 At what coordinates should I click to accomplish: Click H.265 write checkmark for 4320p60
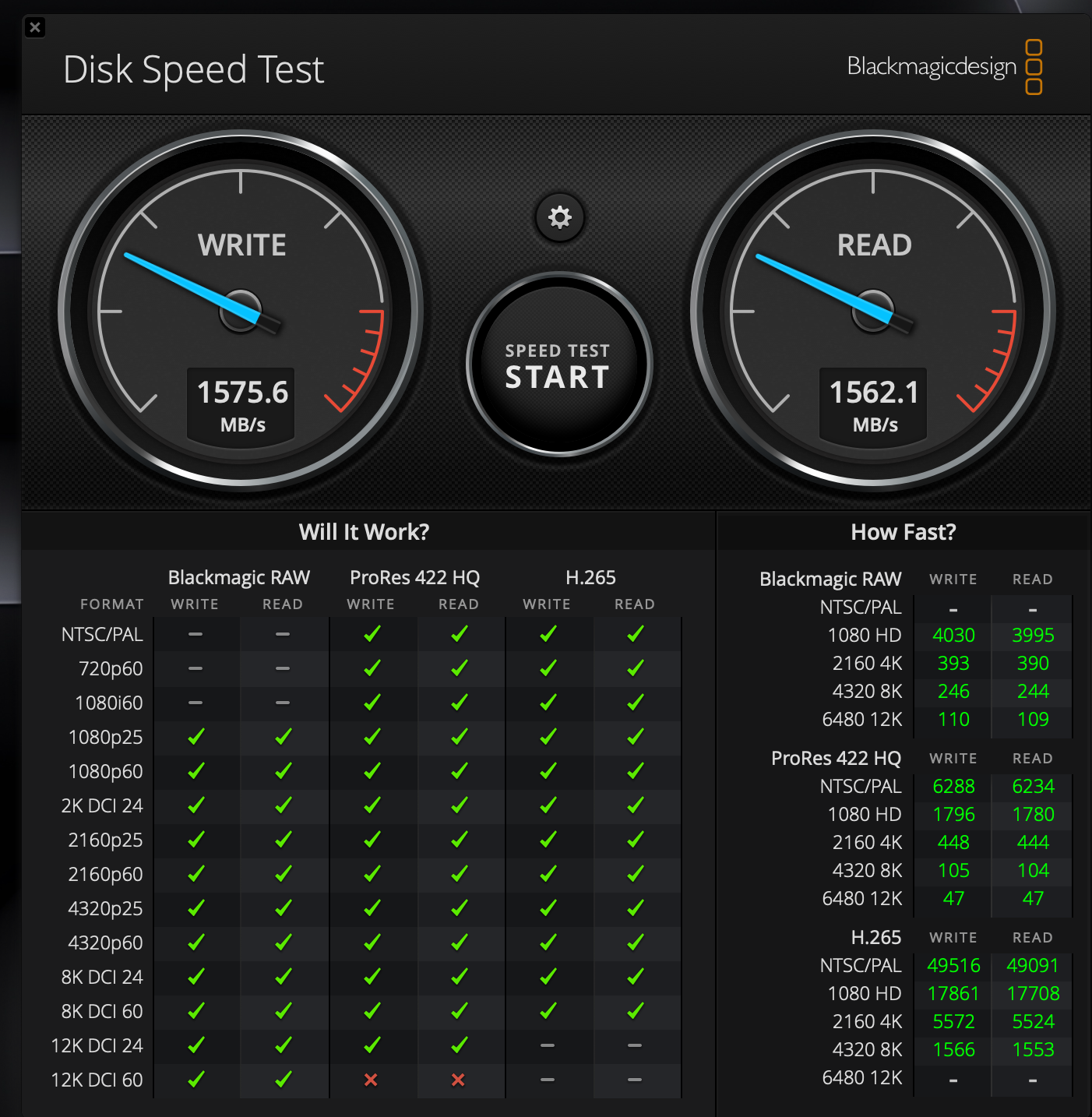(548, 942)
